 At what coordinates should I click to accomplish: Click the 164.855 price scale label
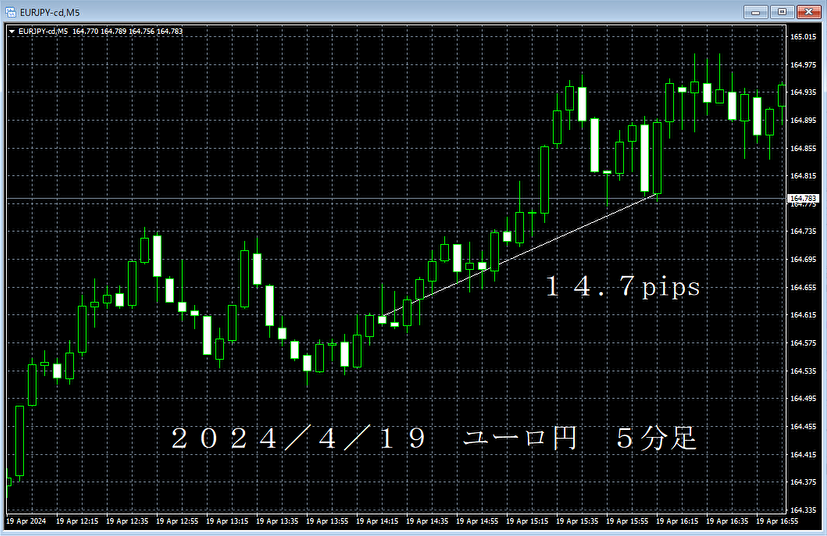803,148
